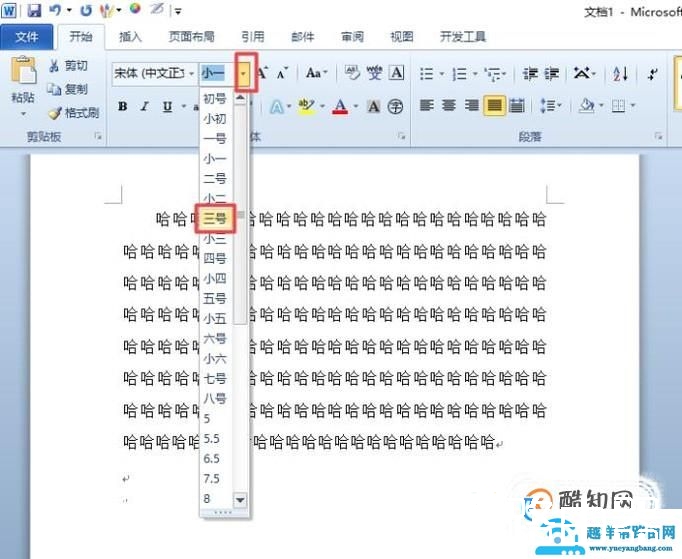Click the Undo arrow icon
The width and height of the screenshot is (682, 559).
(x=55, y=10)
